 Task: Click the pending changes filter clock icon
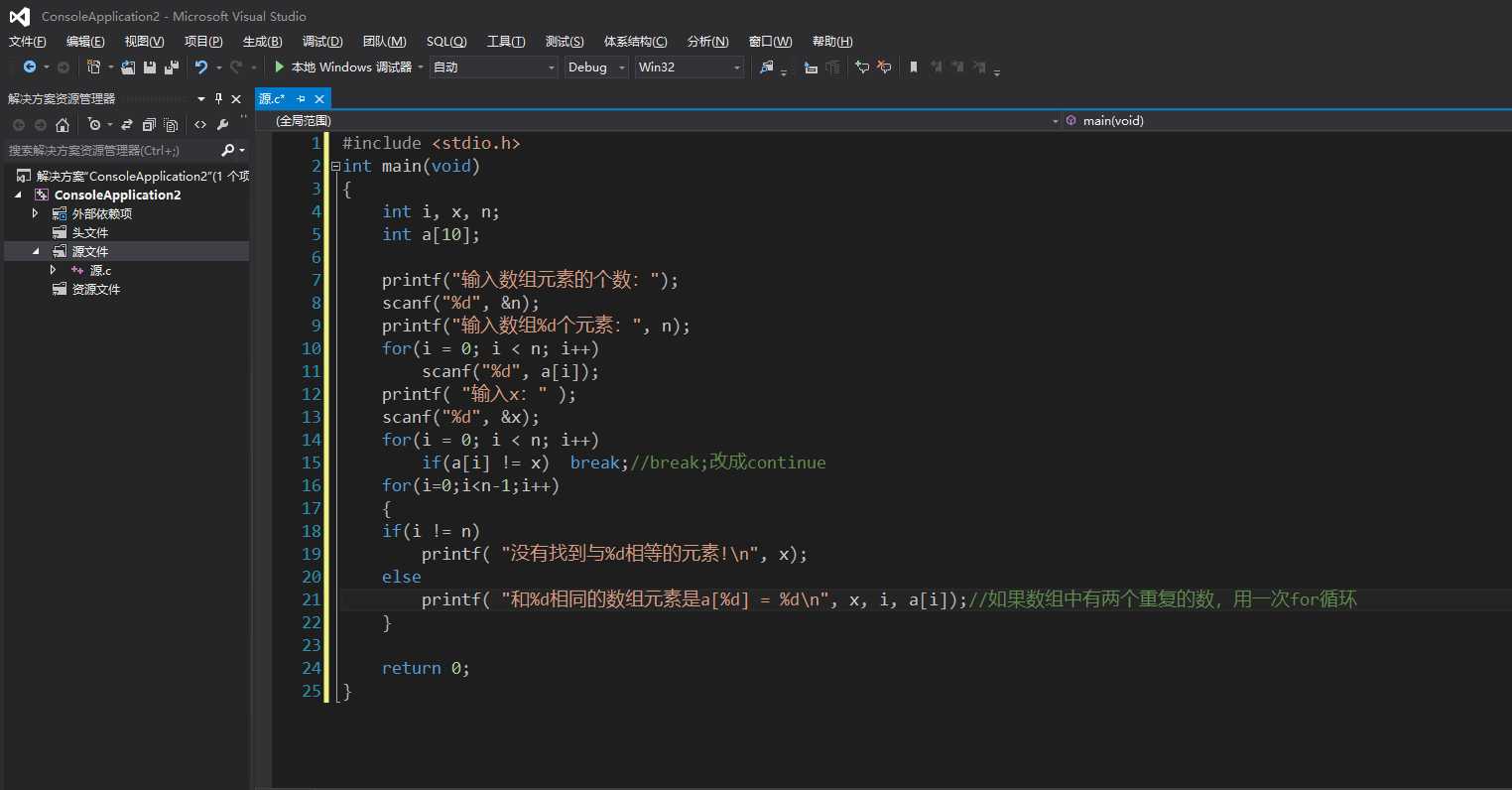point(94,124)
